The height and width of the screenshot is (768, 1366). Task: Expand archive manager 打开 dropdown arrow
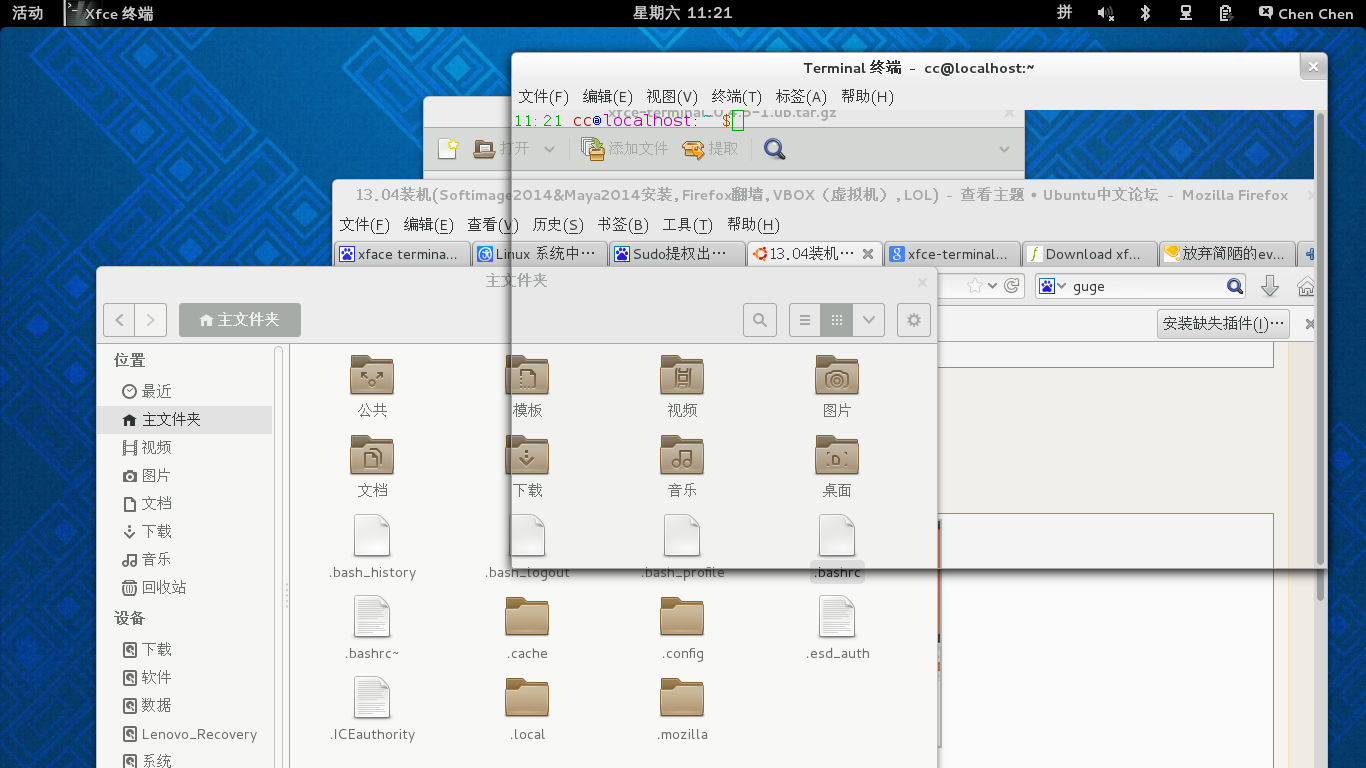pyautogui.click(x=549, y=149)
